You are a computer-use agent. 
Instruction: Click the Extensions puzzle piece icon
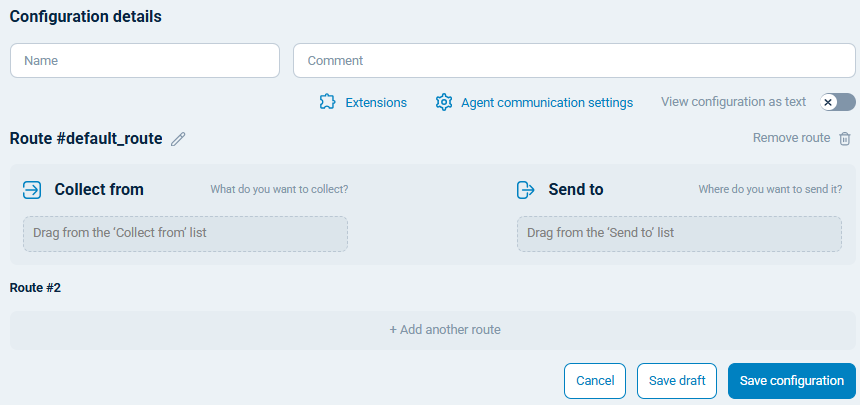coord(327,102)
